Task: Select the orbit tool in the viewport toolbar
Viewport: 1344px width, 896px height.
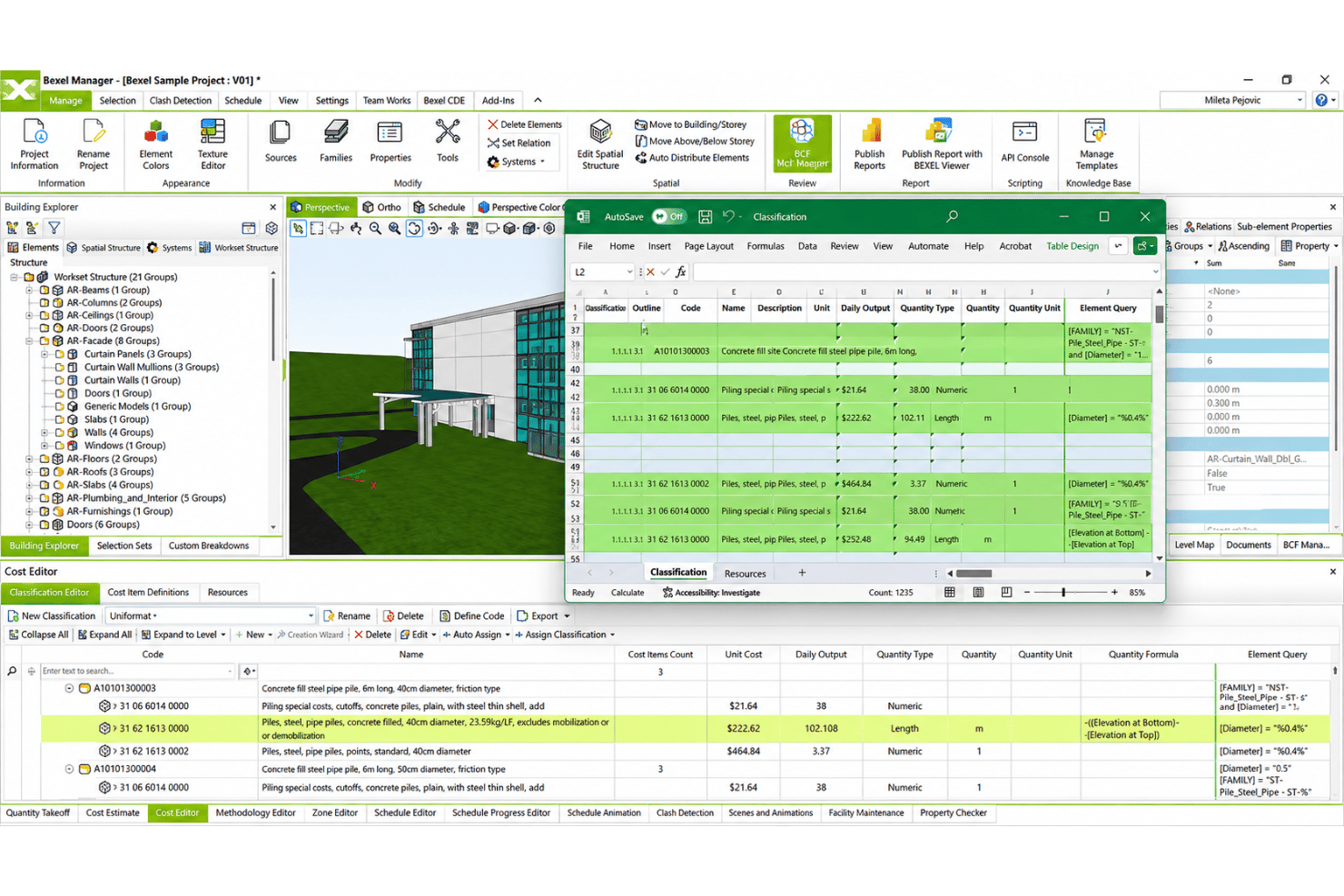Action: pos(414,229)
